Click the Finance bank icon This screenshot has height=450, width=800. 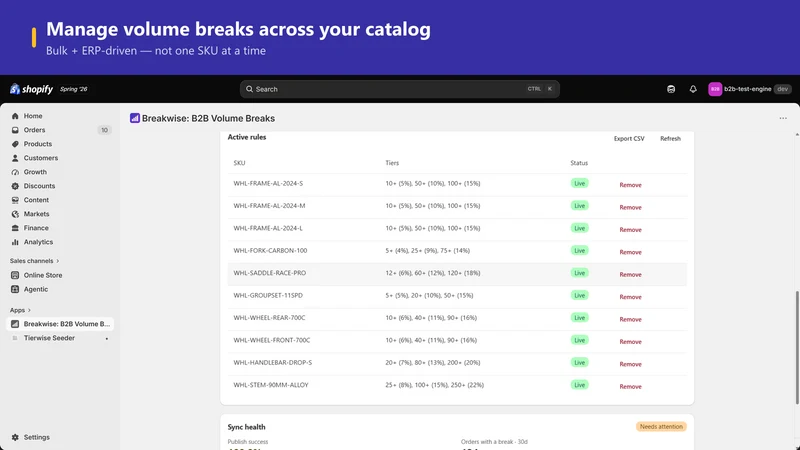coord(15,228)
